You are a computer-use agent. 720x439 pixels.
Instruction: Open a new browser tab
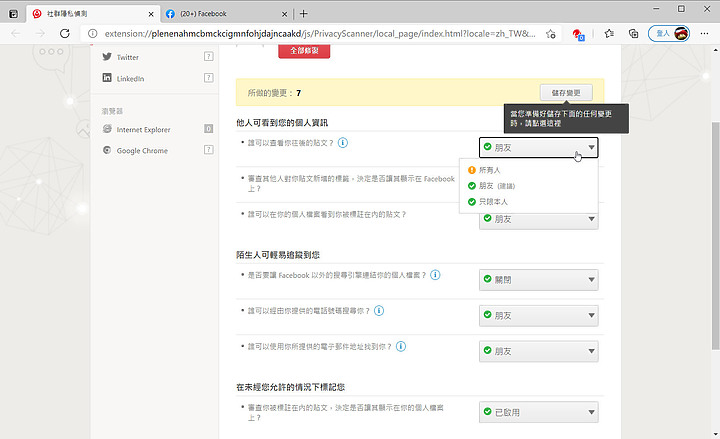pyautogui.click(x=304, y=14)
